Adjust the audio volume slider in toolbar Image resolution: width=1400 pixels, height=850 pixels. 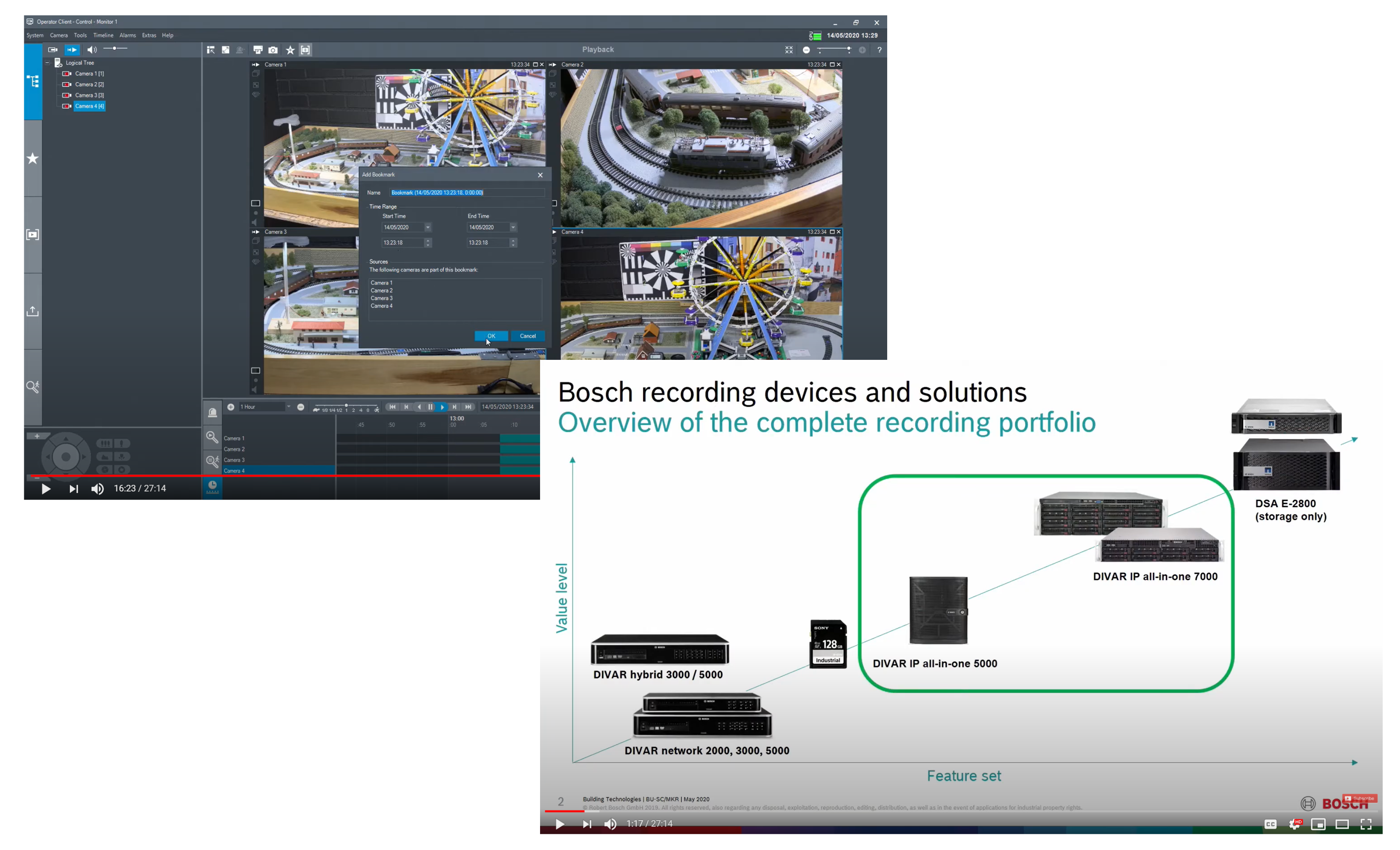point(115,49)
